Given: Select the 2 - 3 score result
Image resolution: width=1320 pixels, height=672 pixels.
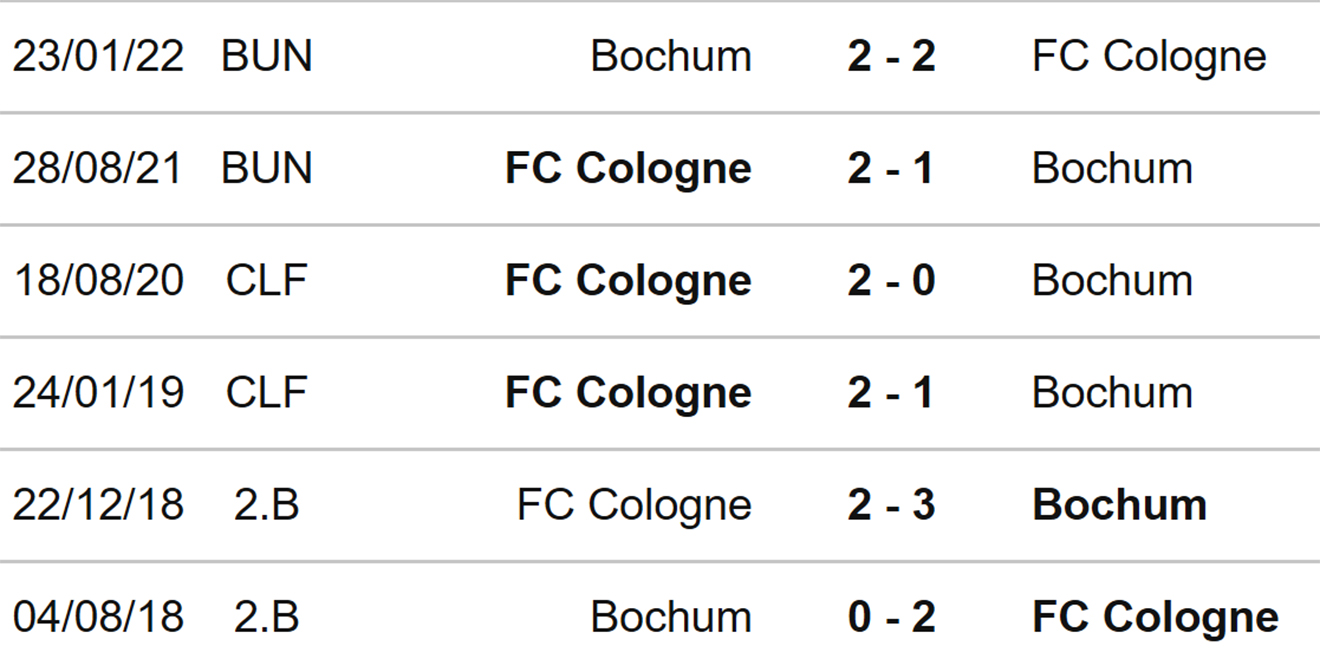Looking at the screenshot, I should click(890, 504).
